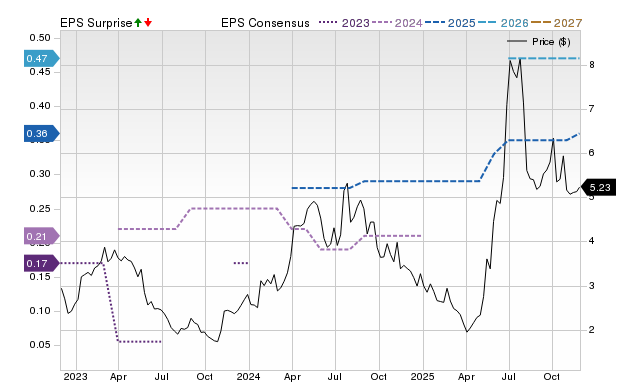Click the red EPS Surprise down arrow
The width and height of the screenshot is (640, 382).
tap(148, 22)
